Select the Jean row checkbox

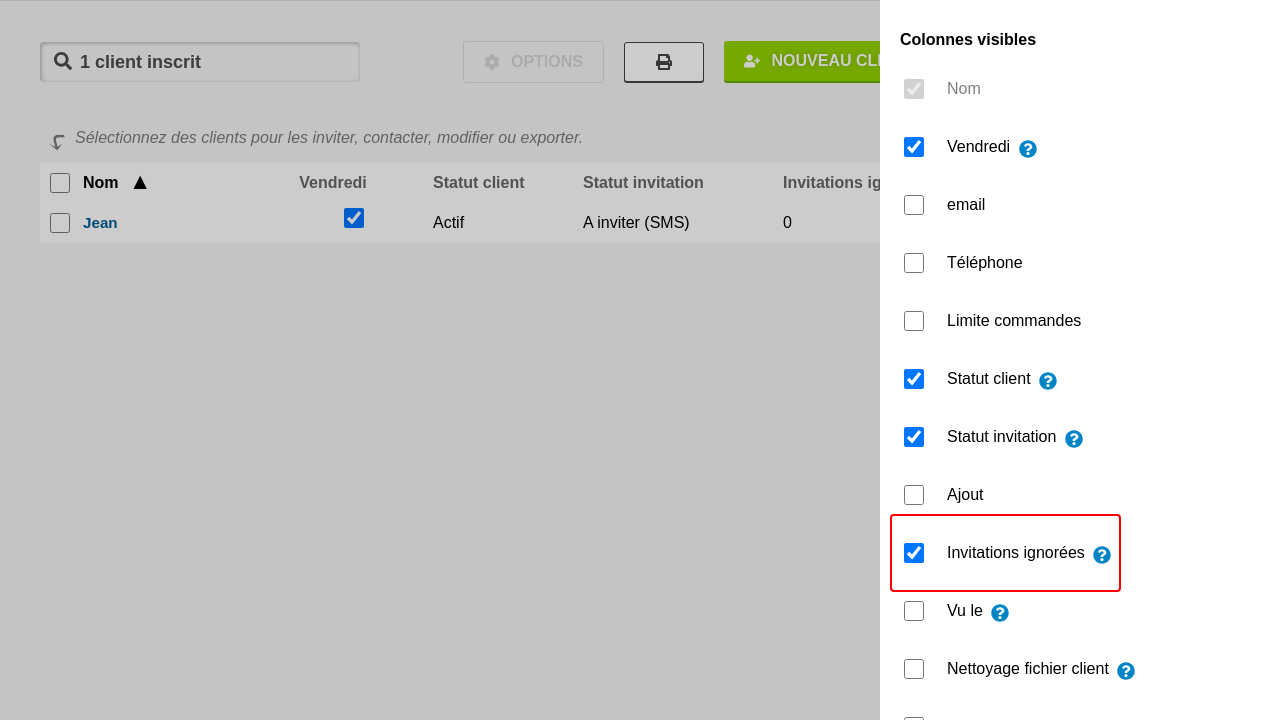(x=60, y=223)
